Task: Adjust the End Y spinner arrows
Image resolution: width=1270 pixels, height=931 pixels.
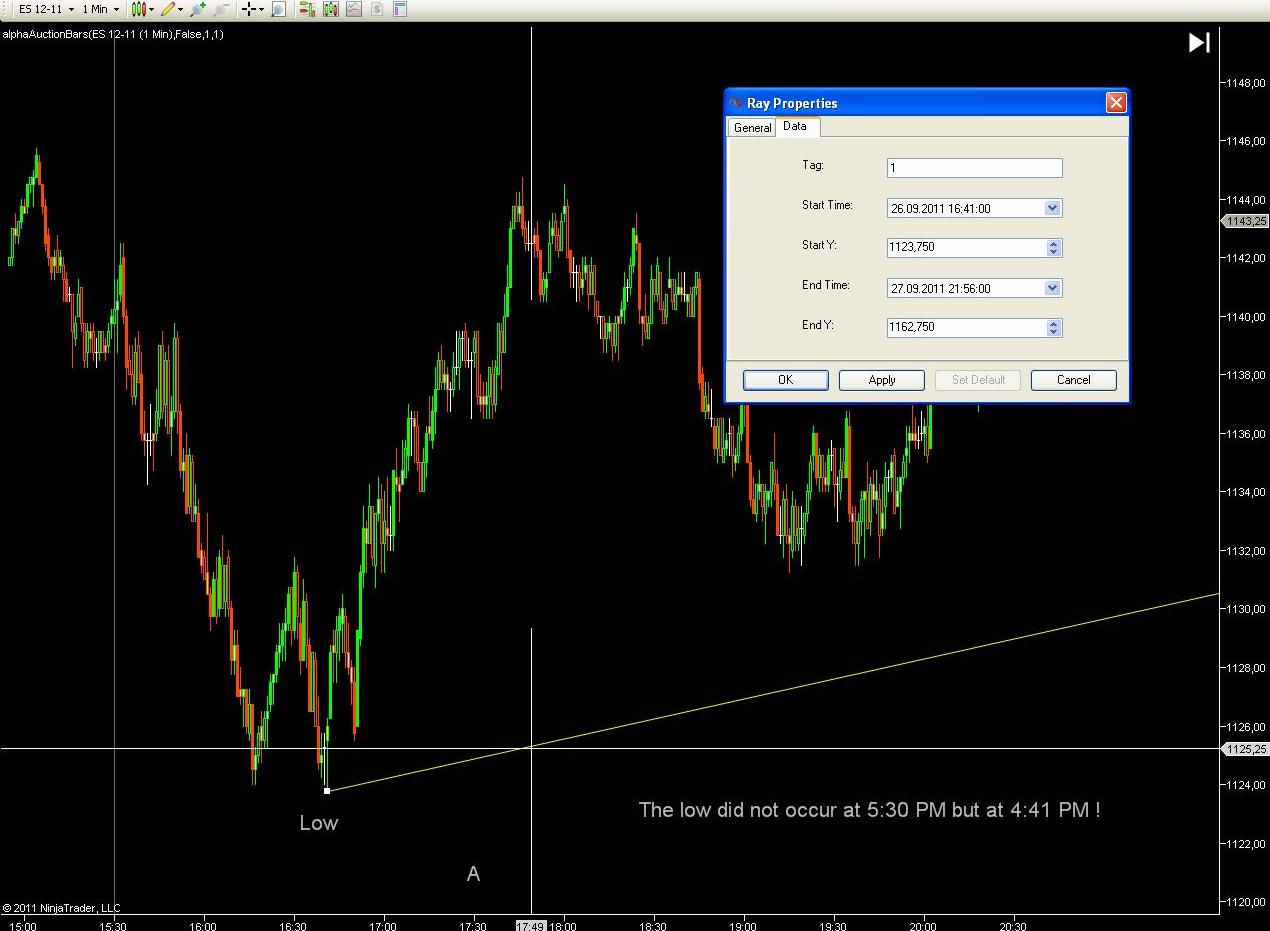Action: pos(1053,327)
